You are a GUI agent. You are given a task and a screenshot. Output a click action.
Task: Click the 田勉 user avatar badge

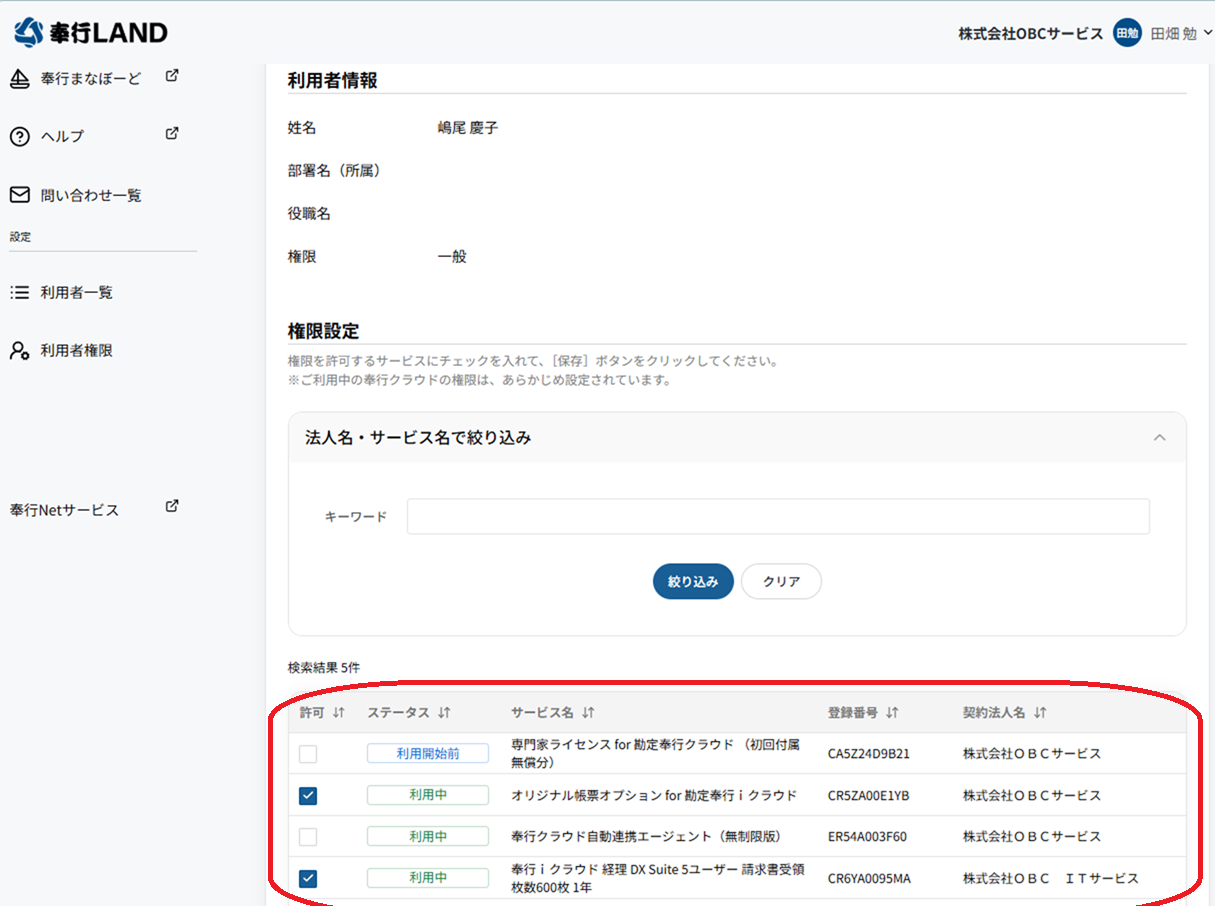pyautogui.click(x=1127, y=33)
